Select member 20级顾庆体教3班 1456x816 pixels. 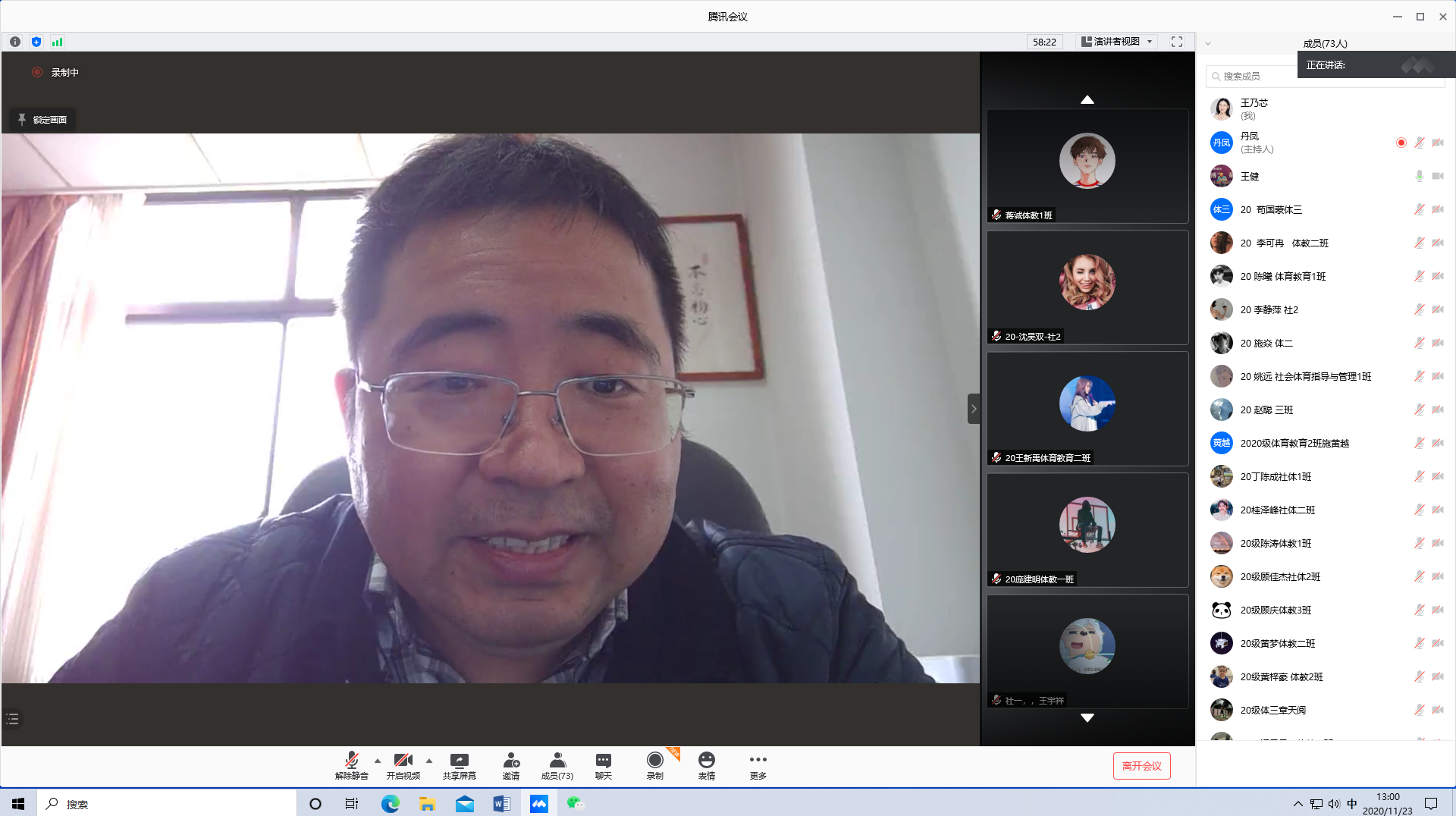(x=1326, y=610)
